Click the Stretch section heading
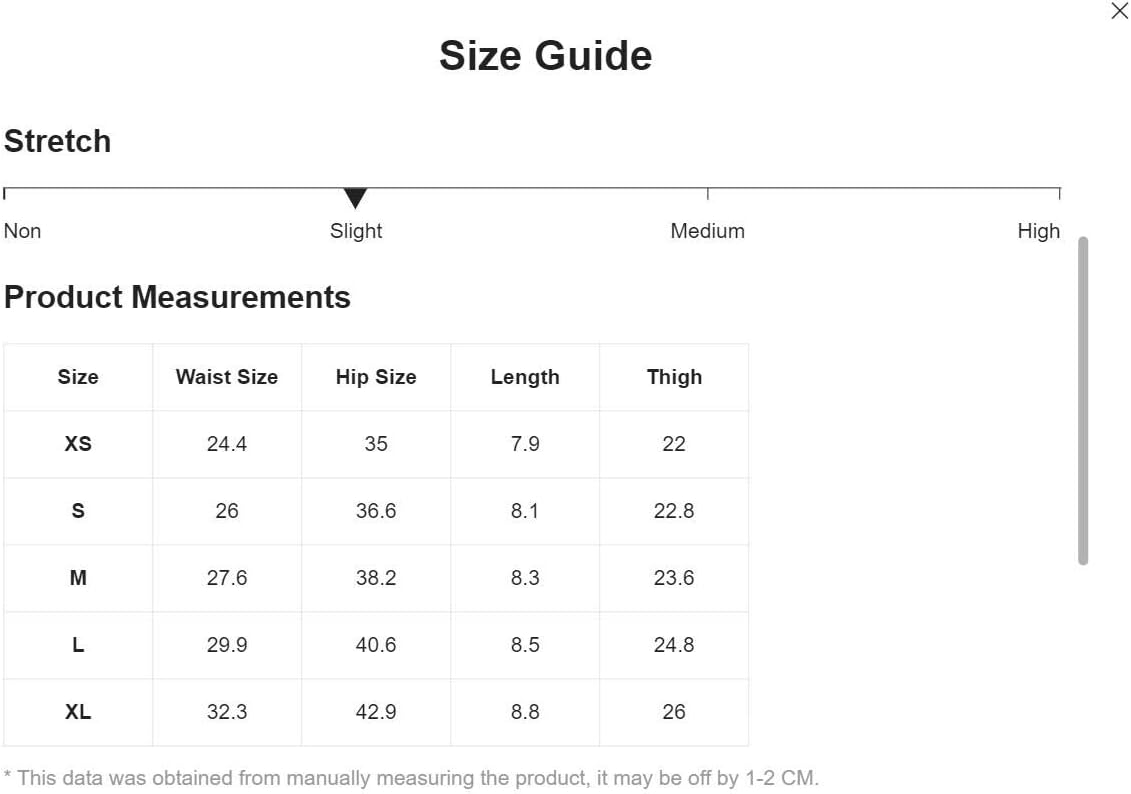This screenshot has width=1131, height=794. [x=58, y=141]
